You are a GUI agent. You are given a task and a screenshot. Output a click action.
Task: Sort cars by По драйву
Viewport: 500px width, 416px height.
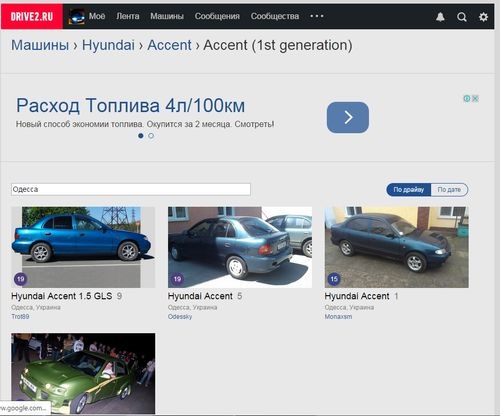point(409,190)
